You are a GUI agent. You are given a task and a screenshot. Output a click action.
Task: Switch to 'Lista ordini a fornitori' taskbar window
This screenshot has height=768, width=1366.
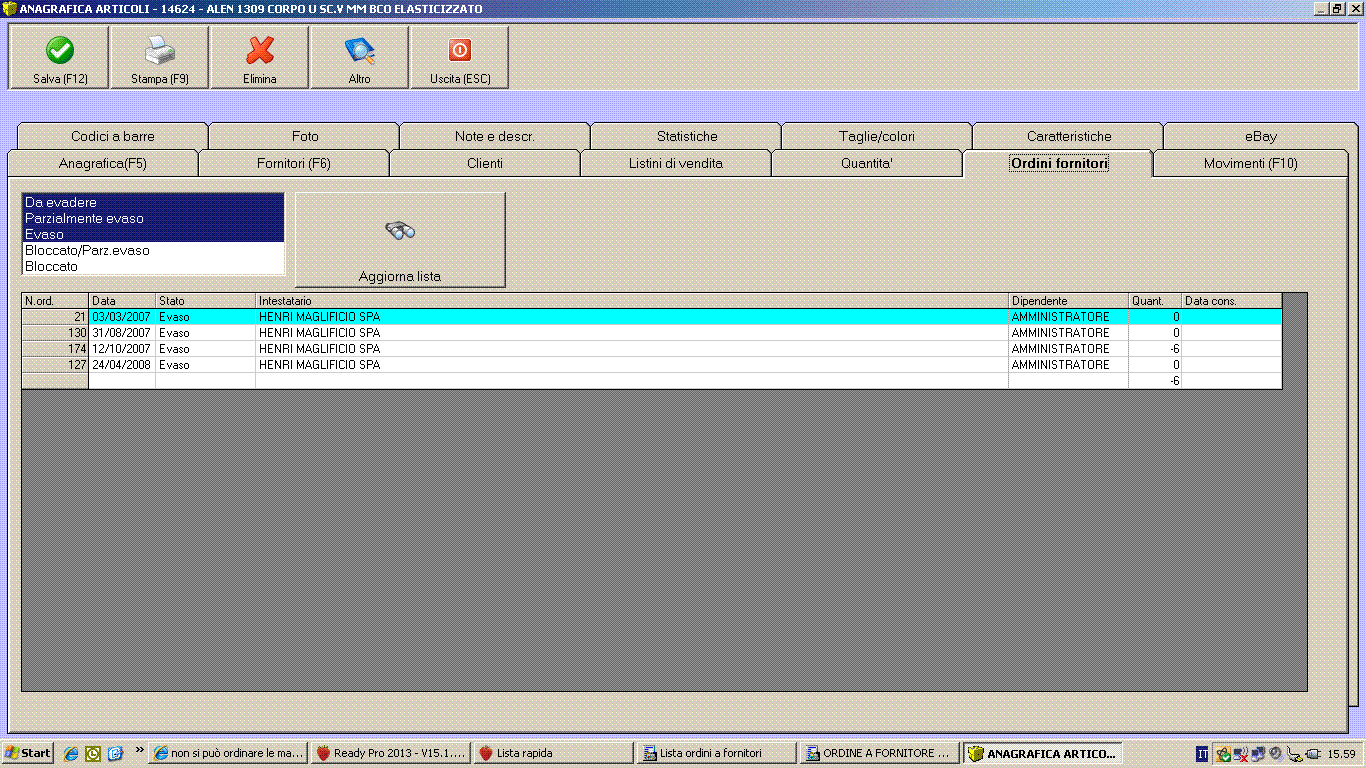(x=716, y=753)
